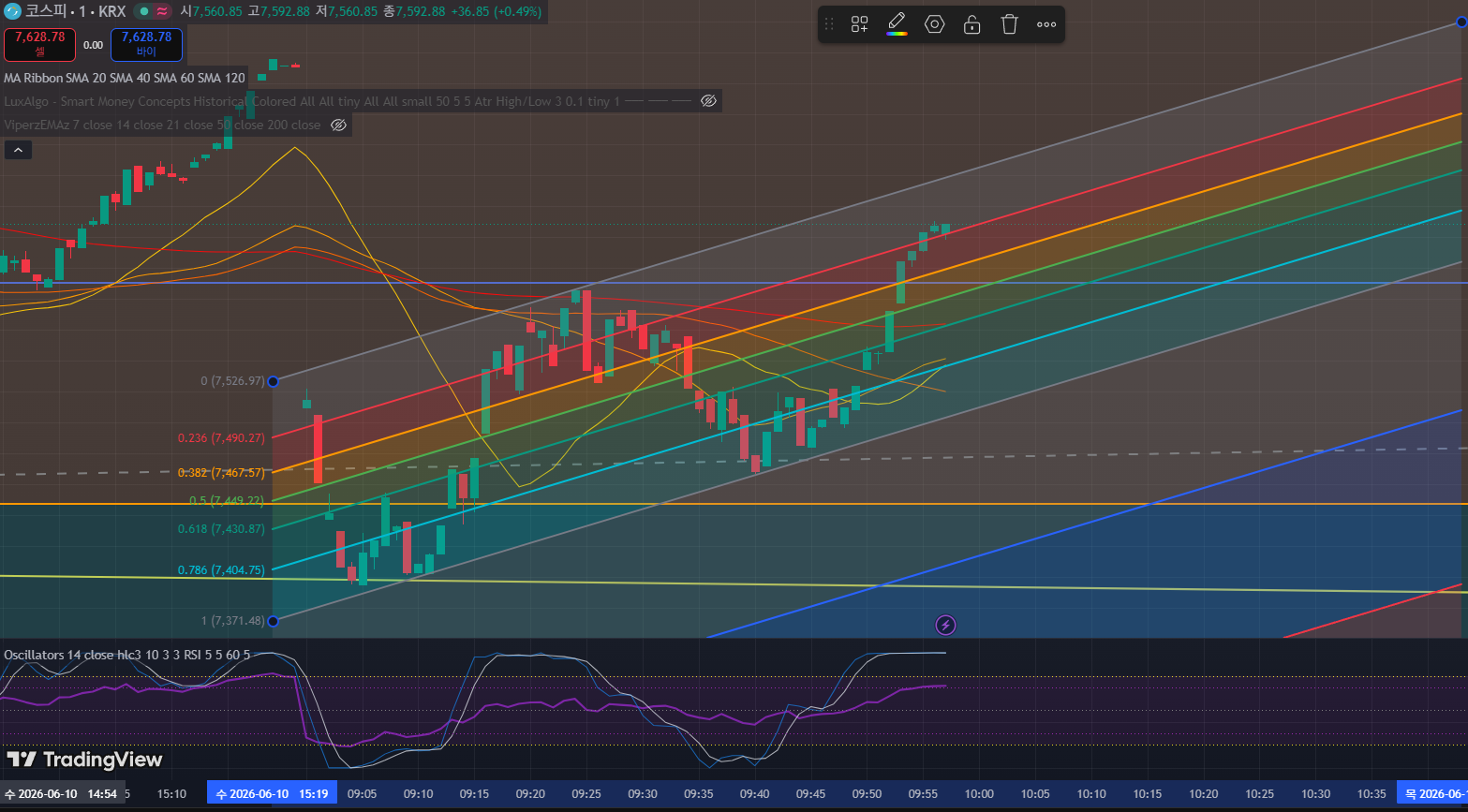Open the drawing templates grid icon
The height and width of the screenshot is (812, 1468).
[x=859, y=24]
